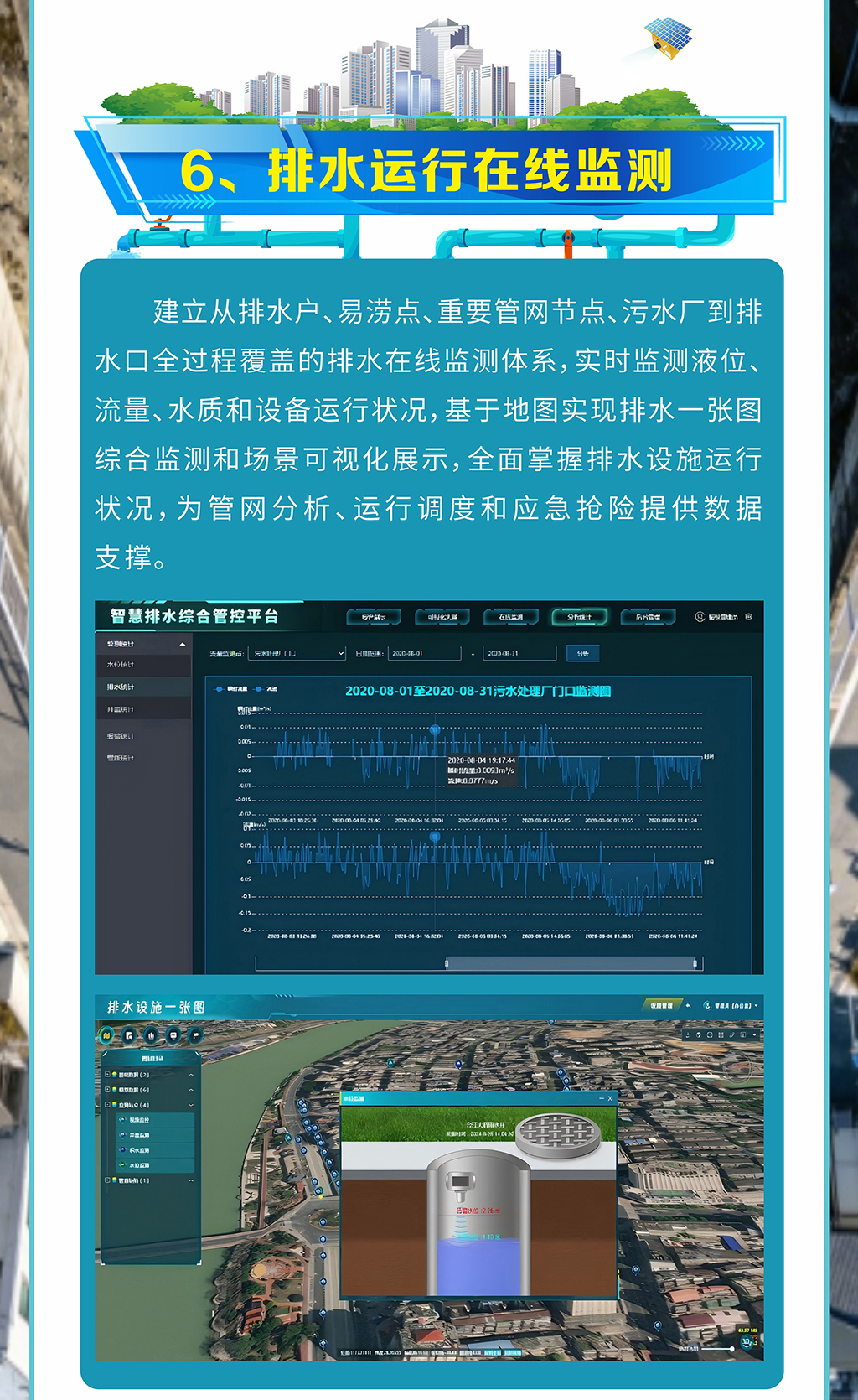Click the globe icon in map tool strip
858x1400 pixels.
pyautogui.click(x=699, y=1035)
